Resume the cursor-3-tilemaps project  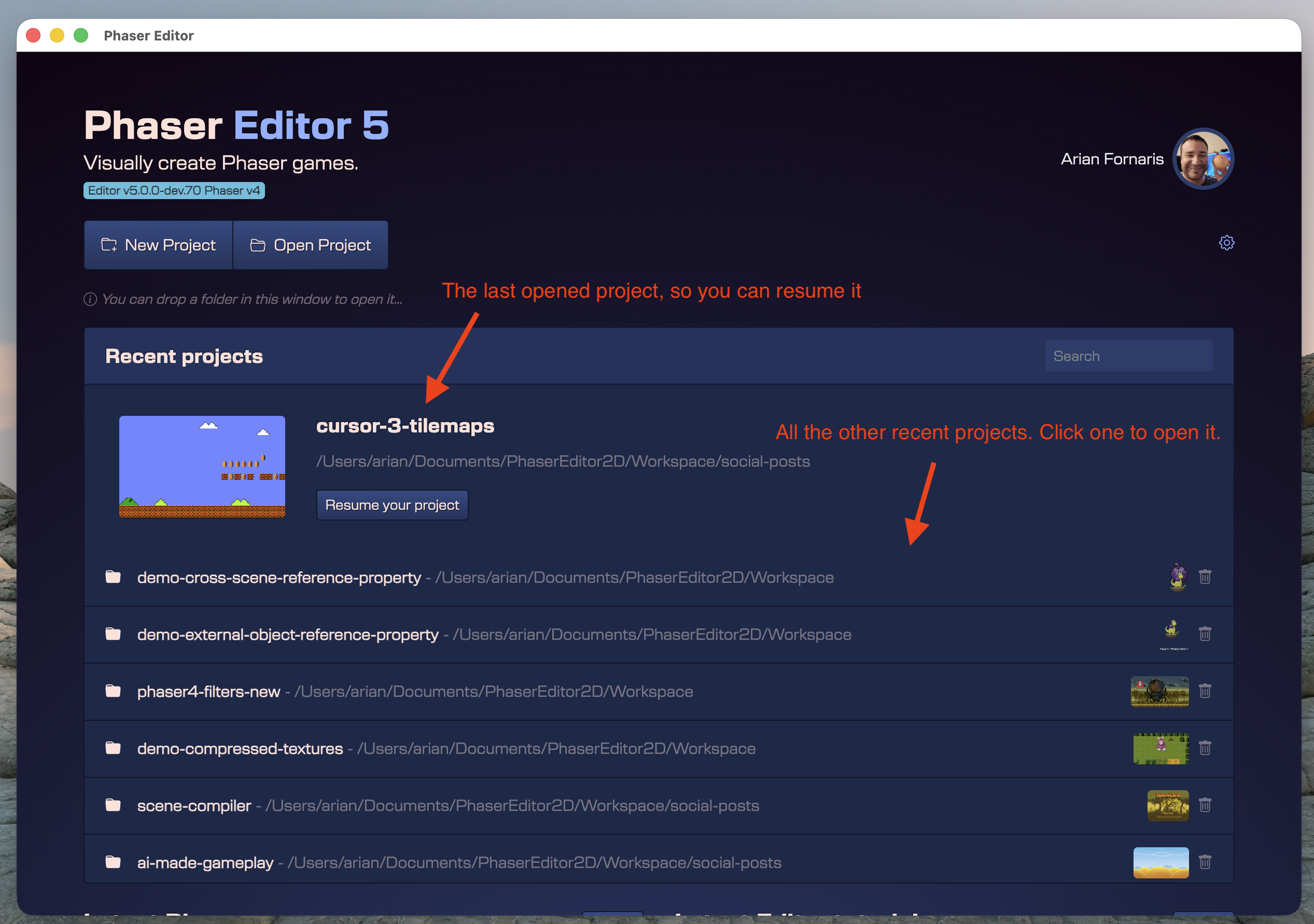tap(392, 505)
